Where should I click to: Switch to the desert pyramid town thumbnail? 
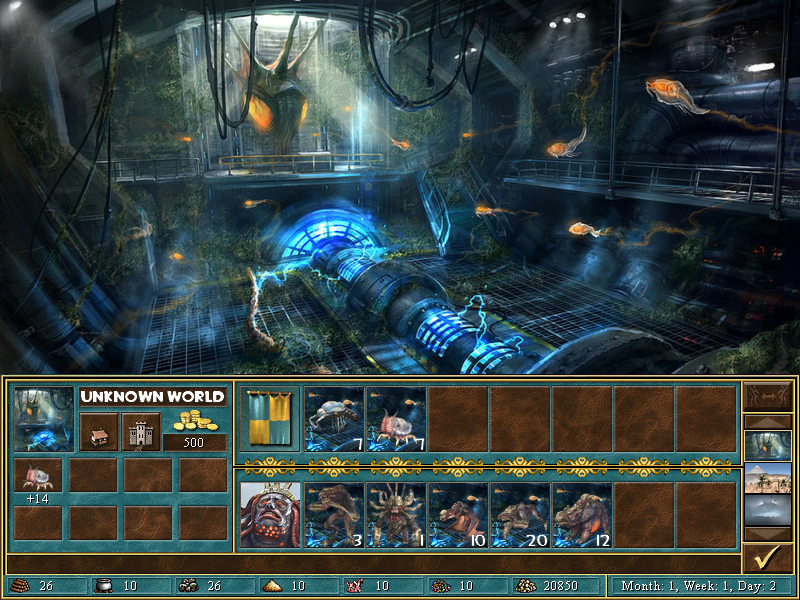[x=768, y=478]
